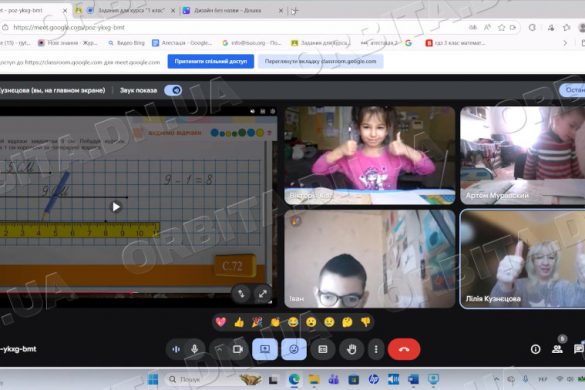Show the participants people panel
585x390 pixels.
click(x=557, y=349)
